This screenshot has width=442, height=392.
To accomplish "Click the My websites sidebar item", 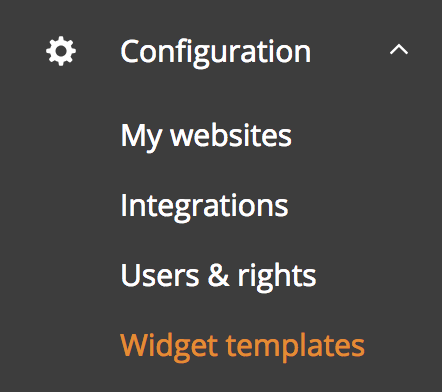I will click(206, 137).
